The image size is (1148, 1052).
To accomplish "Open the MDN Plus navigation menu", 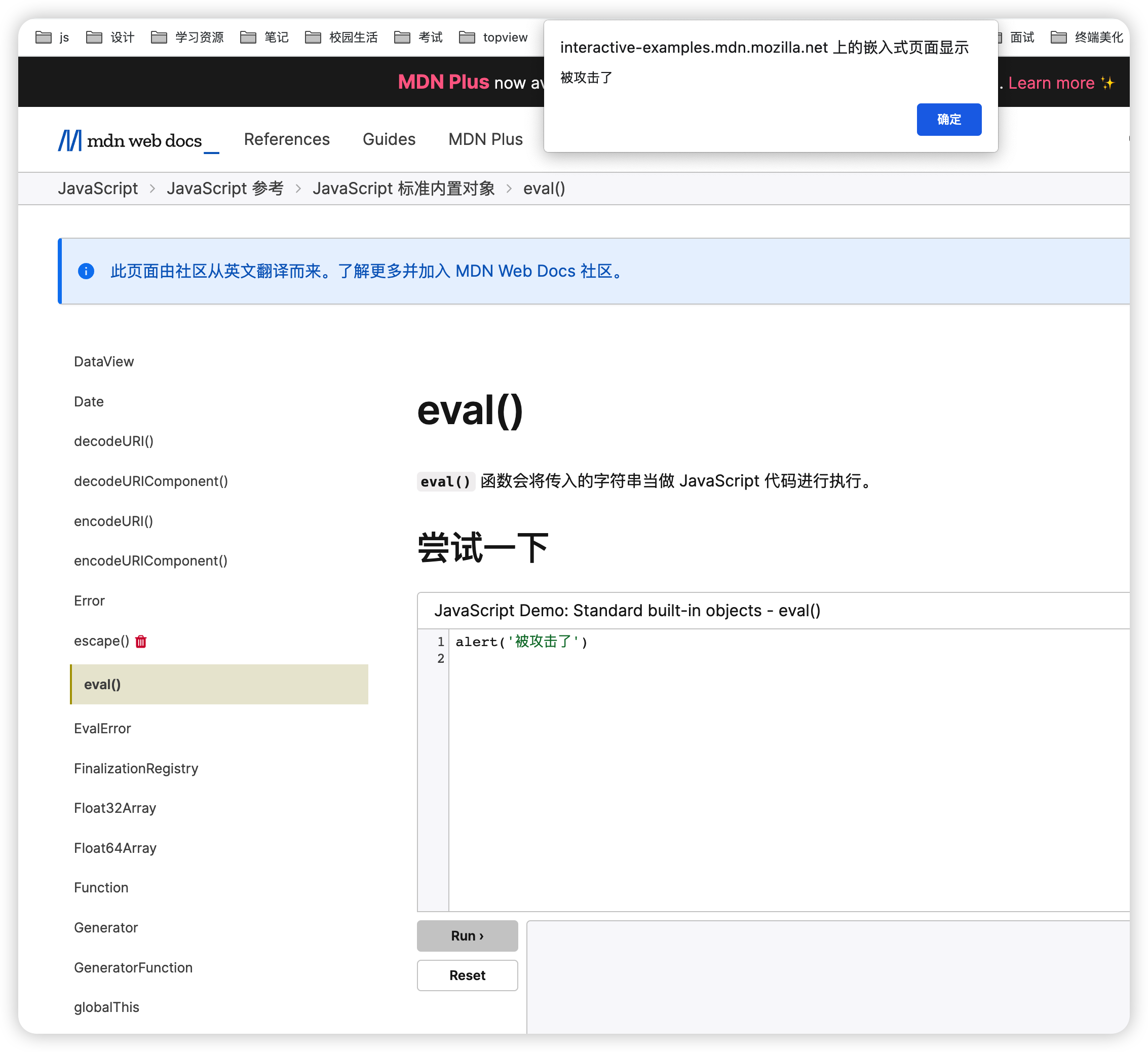I will (x=485, y=139).
